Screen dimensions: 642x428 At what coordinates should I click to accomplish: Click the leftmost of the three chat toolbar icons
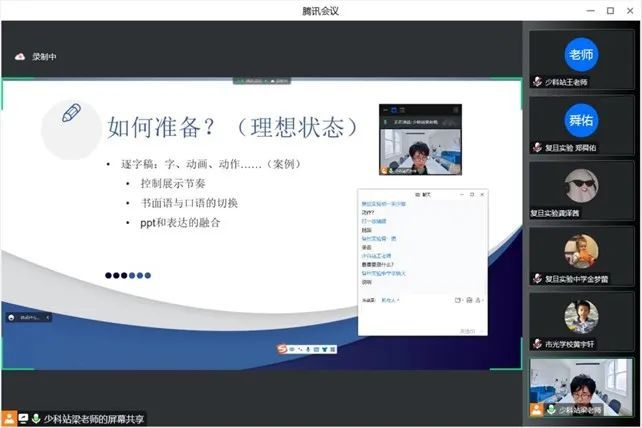458,300
